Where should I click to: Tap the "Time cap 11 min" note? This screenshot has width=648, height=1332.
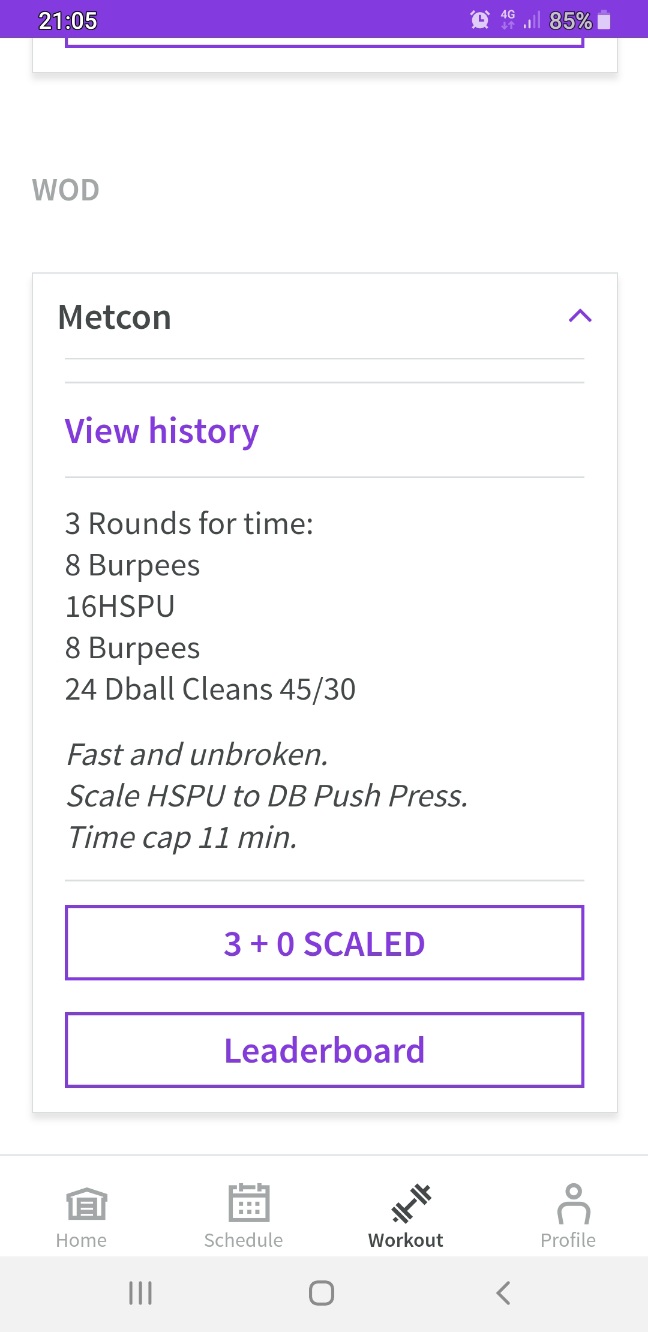pos(181,837)
